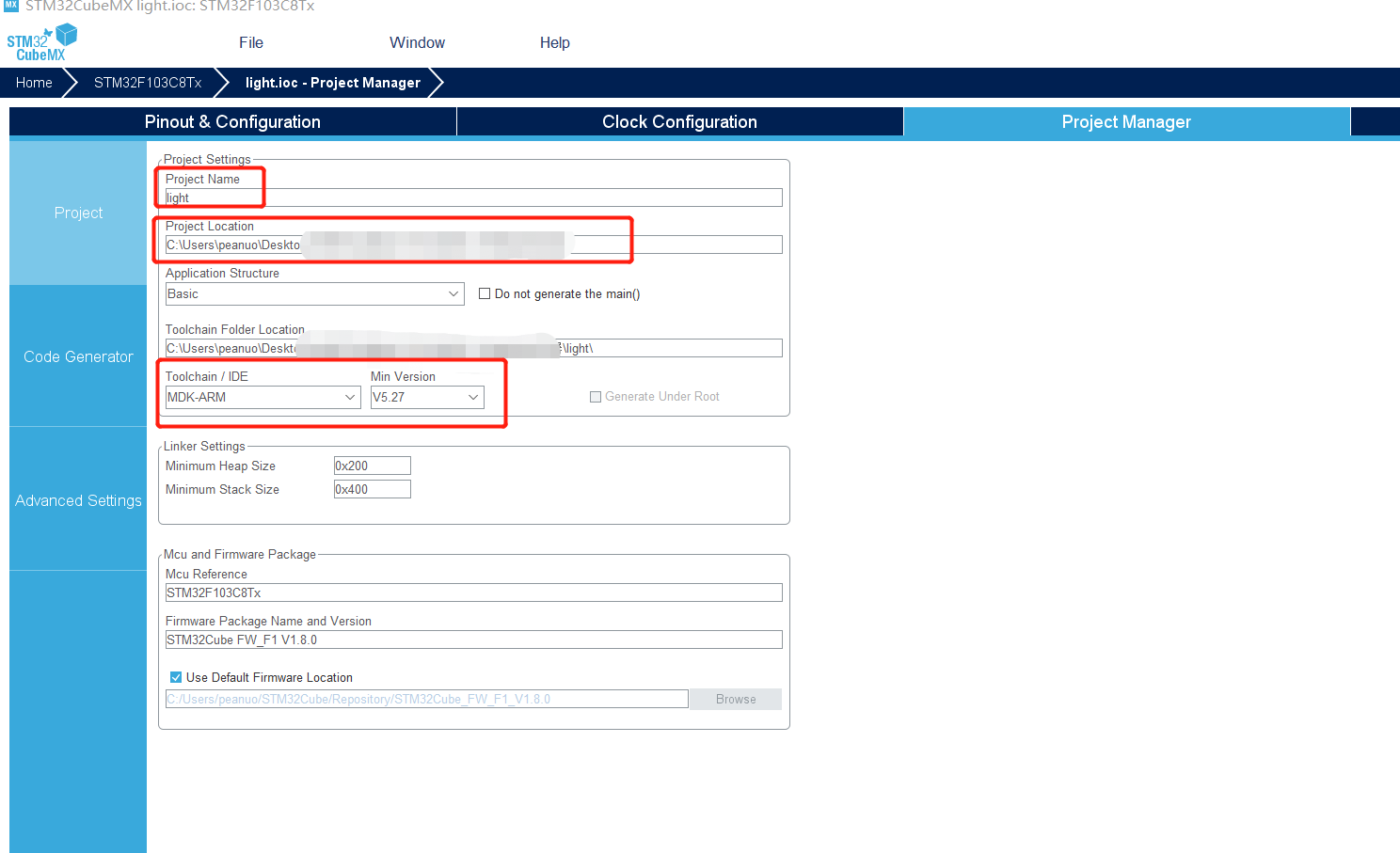Edit the Minimum Heap Size field
This screenshot has width=1400, height=853.
click(x=373, y=466)
